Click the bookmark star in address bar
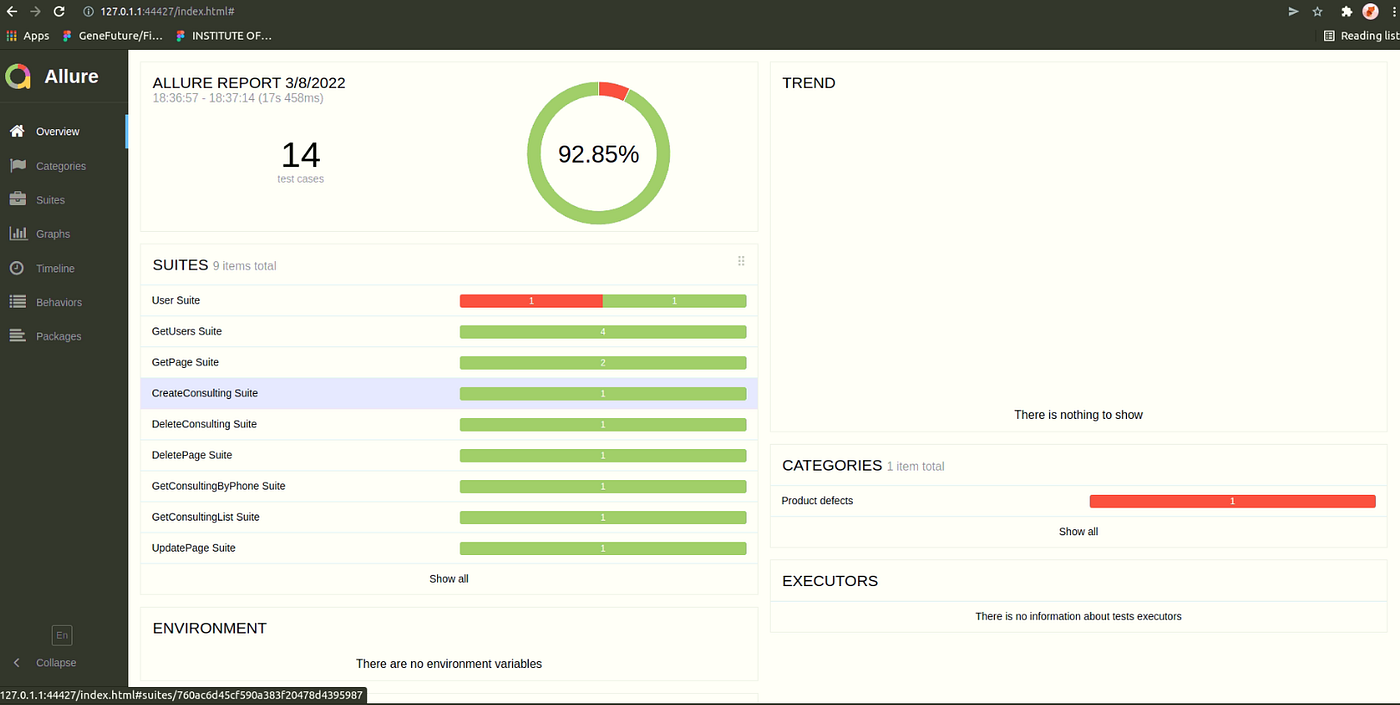 pos(1317,11)
